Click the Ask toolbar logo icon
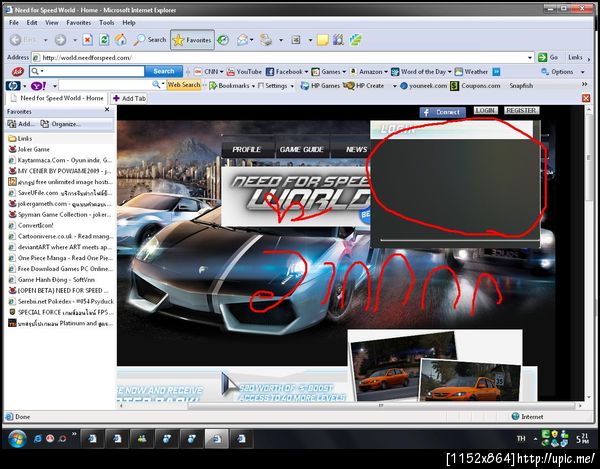 (17, 72)
